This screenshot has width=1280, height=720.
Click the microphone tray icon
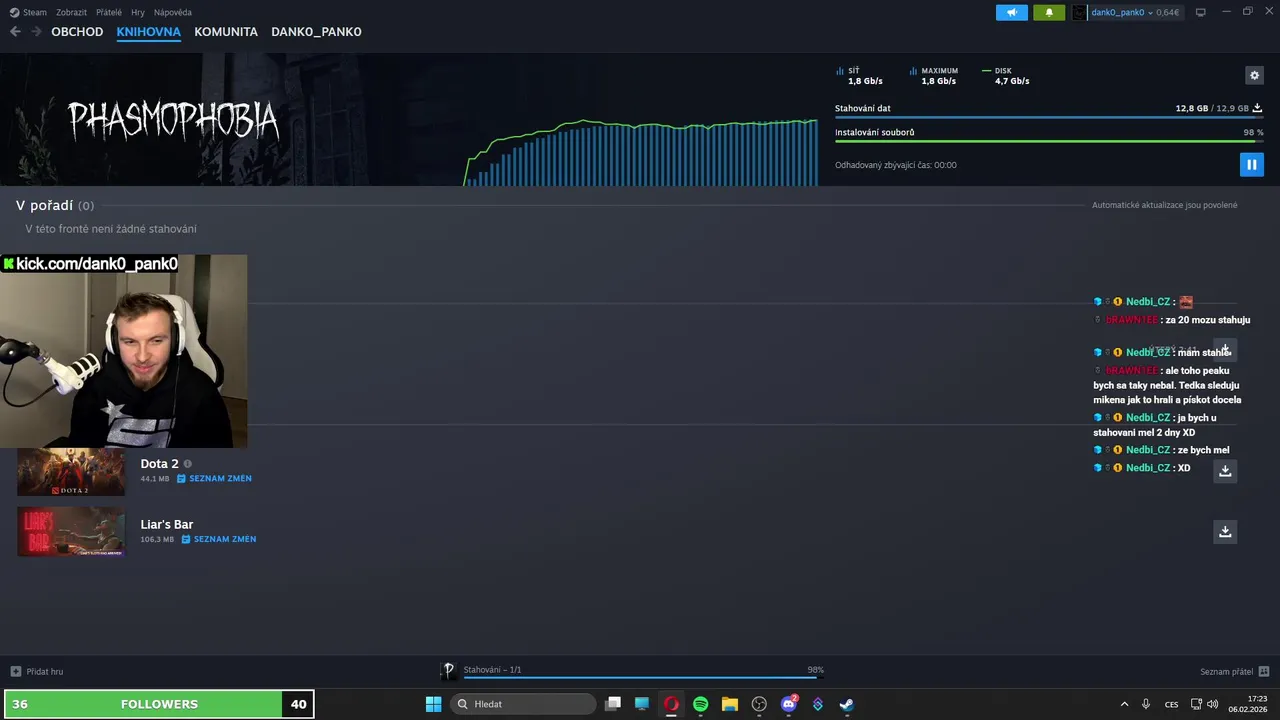[x=1146, y=704]
